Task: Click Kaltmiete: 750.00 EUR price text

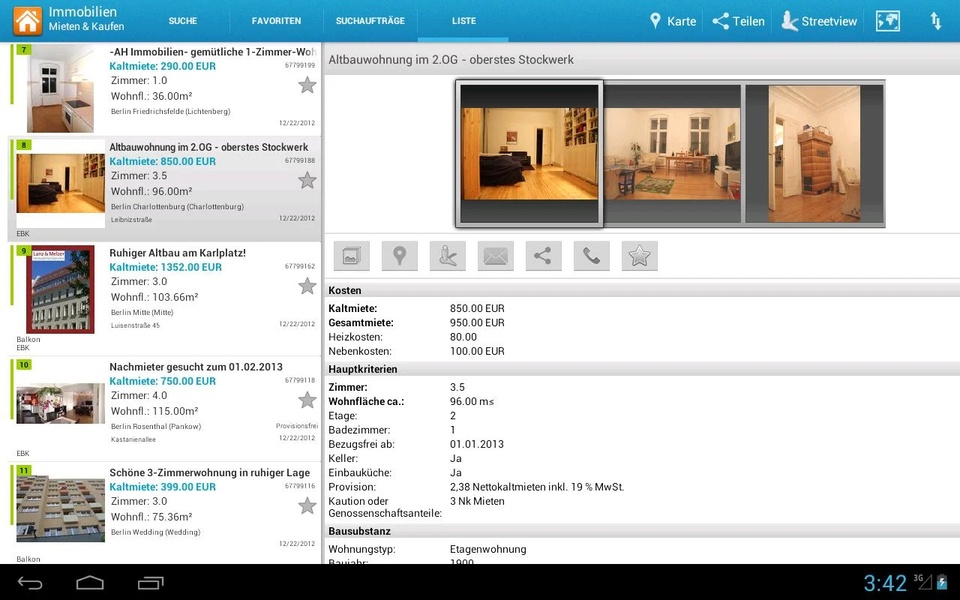Action: click(x=162, y=381)
